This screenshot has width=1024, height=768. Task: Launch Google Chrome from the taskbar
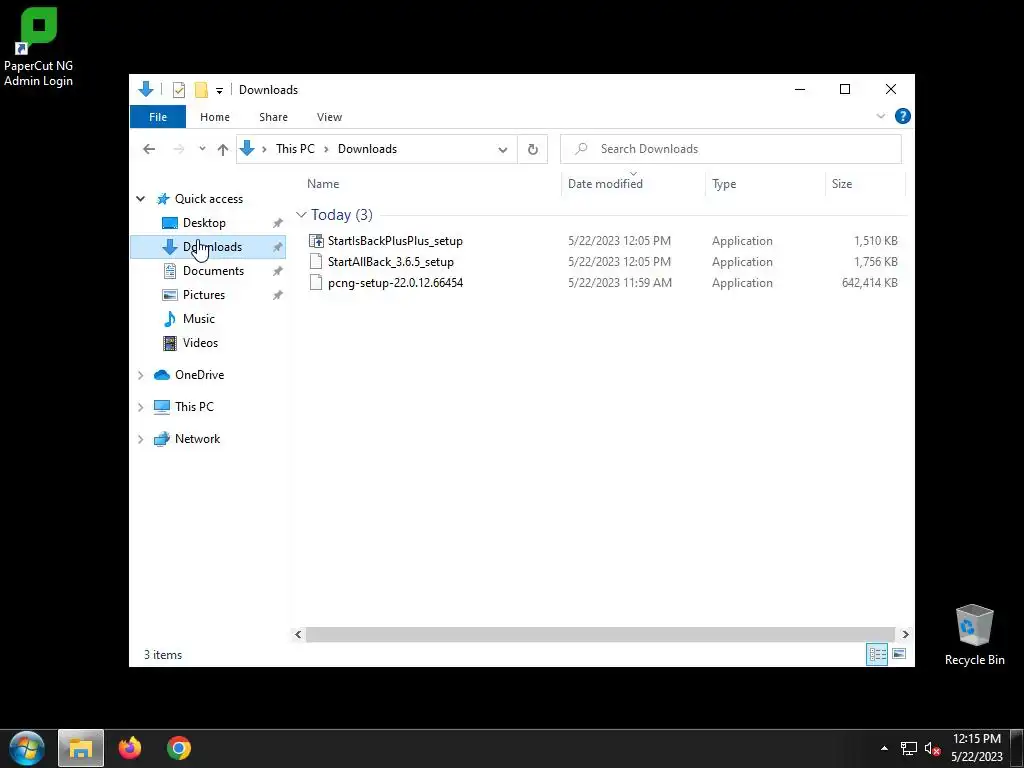coord(178,748)
